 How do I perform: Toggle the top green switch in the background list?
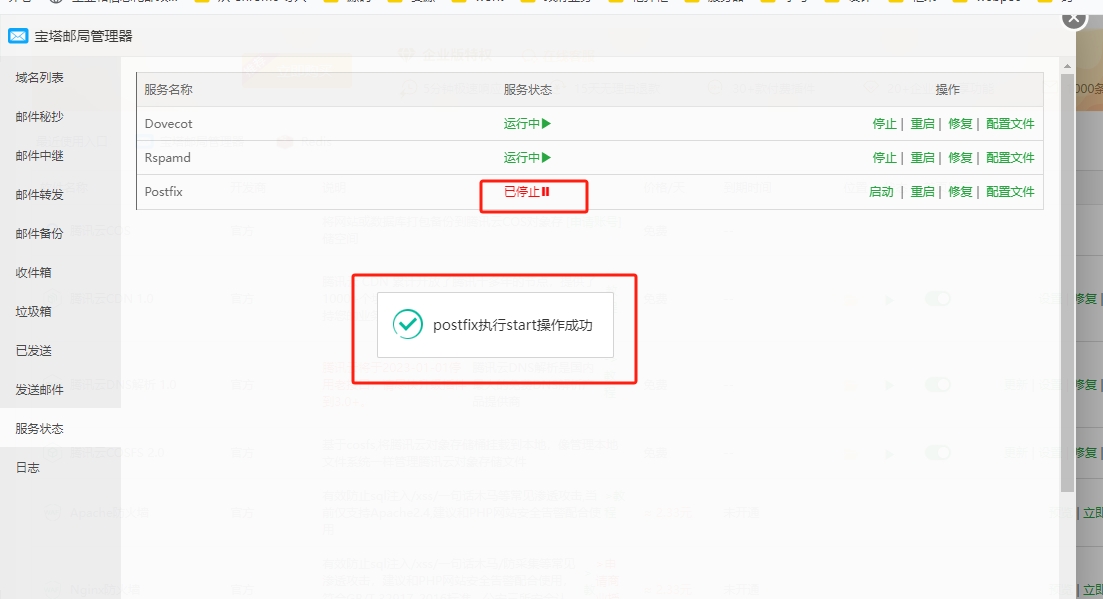point(938,298)
